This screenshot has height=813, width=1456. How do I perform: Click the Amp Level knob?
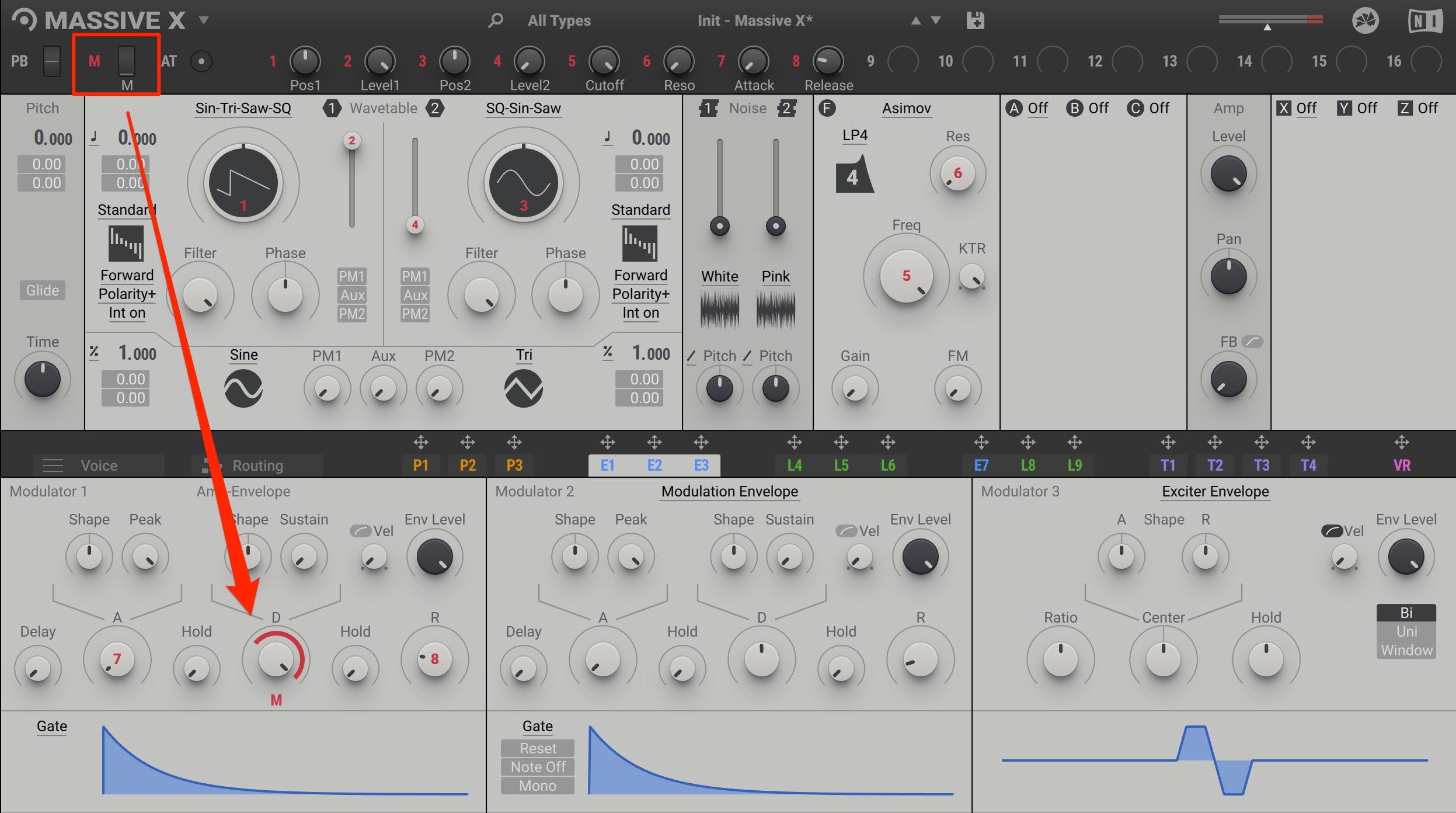point(1228,174)
